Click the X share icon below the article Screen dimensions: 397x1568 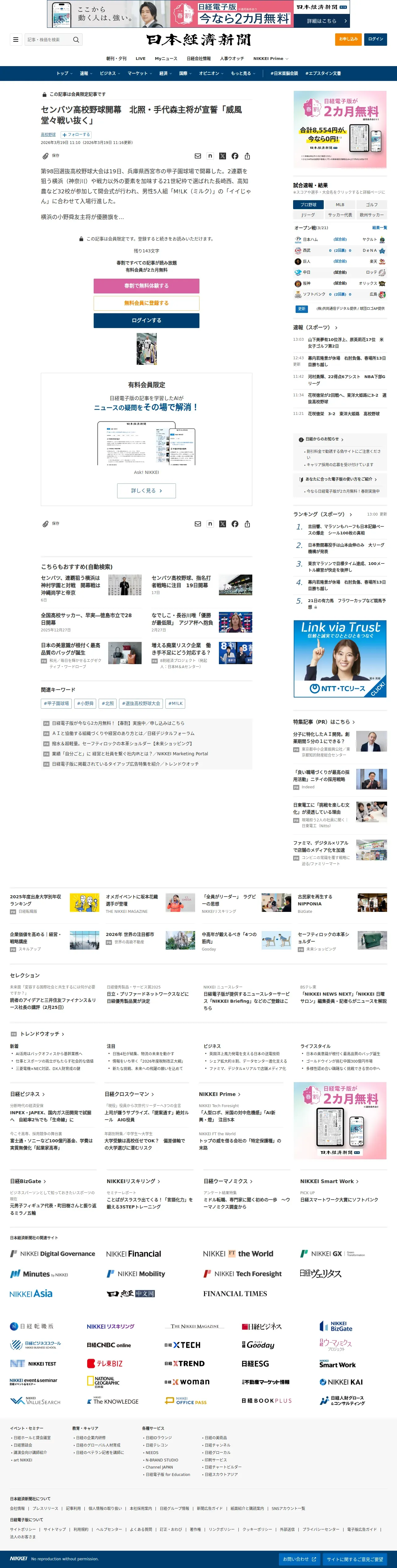coord(222,524)
